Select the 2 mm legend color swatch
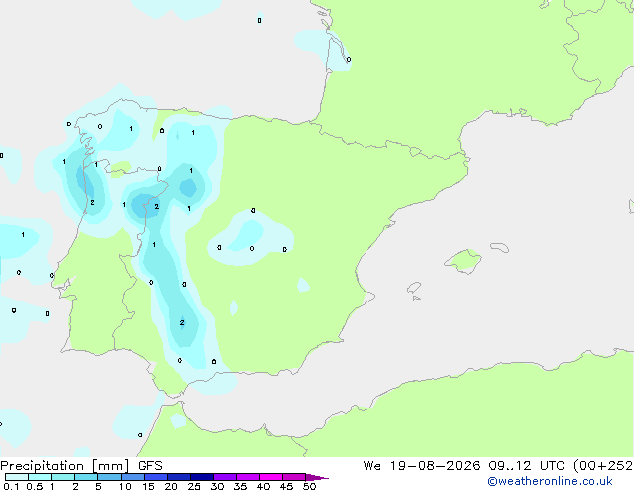Screen dimensions: 634x490 pyautogui.click(x=86, y=477)
